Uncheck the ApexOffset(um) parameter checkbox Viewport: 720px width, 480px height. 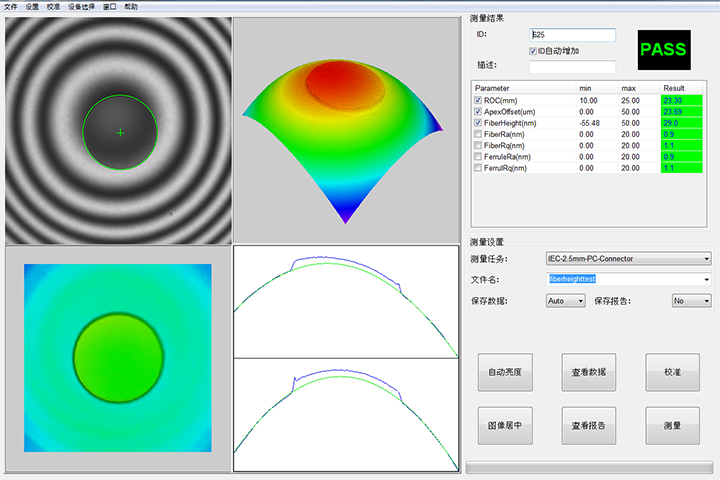[x=478, y=112]
